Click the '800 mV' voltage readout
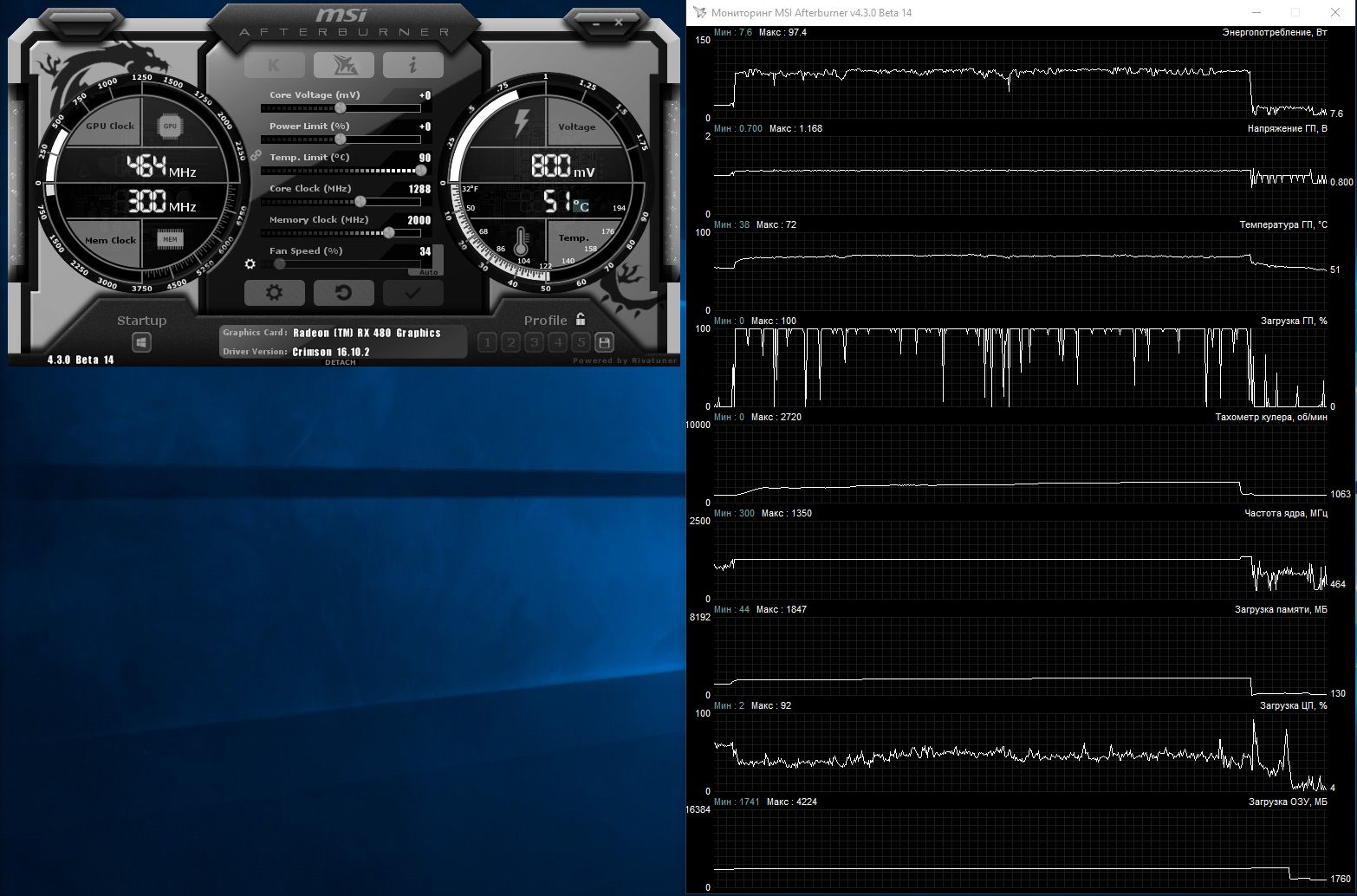This screenshot has width=1357, height=896. (x=562, y=166)
